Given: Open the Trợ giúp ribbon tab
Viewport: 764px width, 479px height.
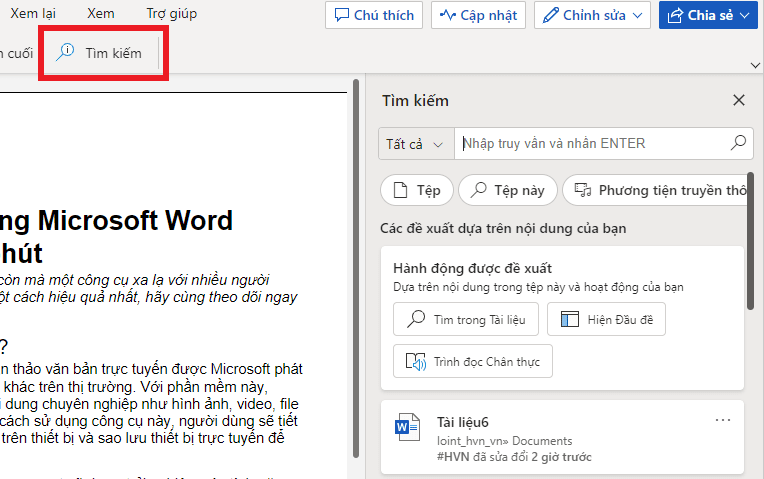Looking at the screenshot, I should 172,14.
